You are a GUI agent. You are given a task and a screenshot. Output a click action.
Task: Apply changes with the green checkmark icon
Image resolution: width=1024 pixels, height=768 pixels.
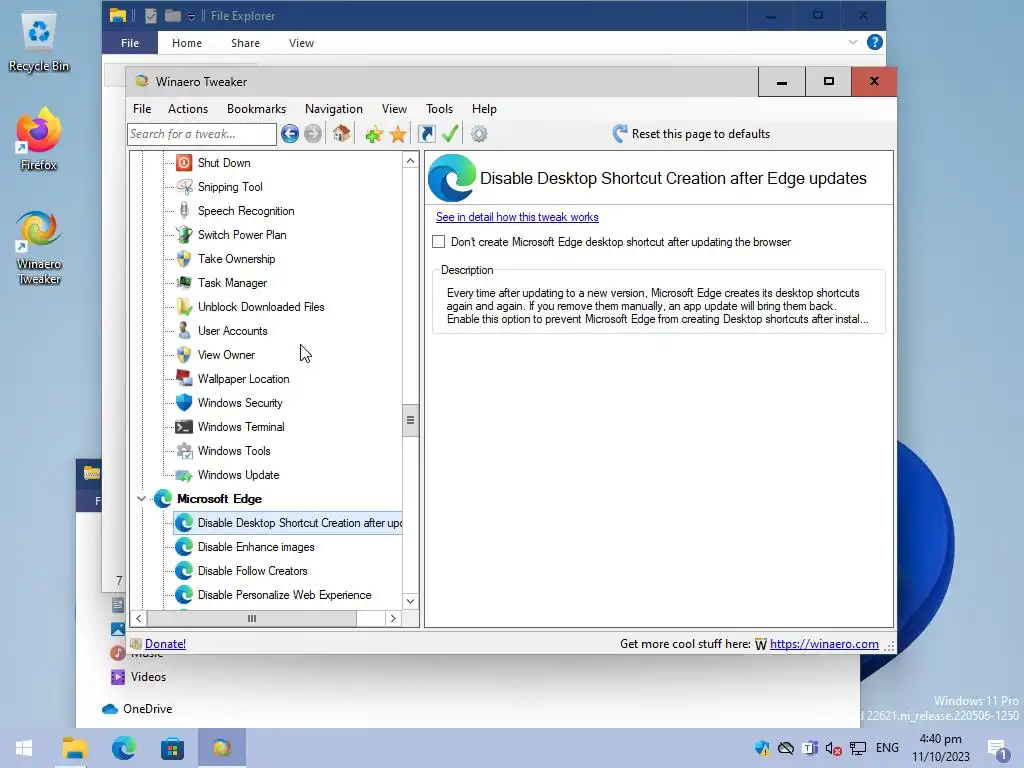[450, 134]
